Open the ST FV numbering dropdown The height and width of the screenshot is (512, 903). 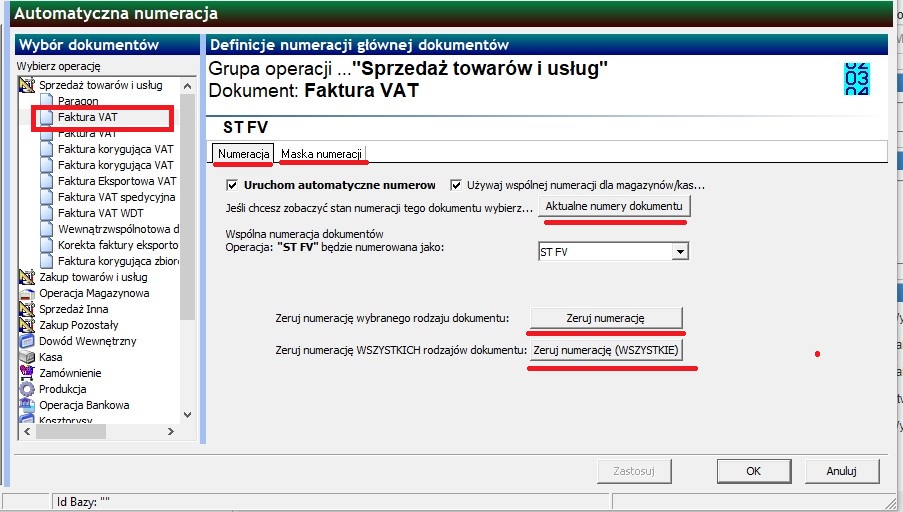click(x=680, y=252)
